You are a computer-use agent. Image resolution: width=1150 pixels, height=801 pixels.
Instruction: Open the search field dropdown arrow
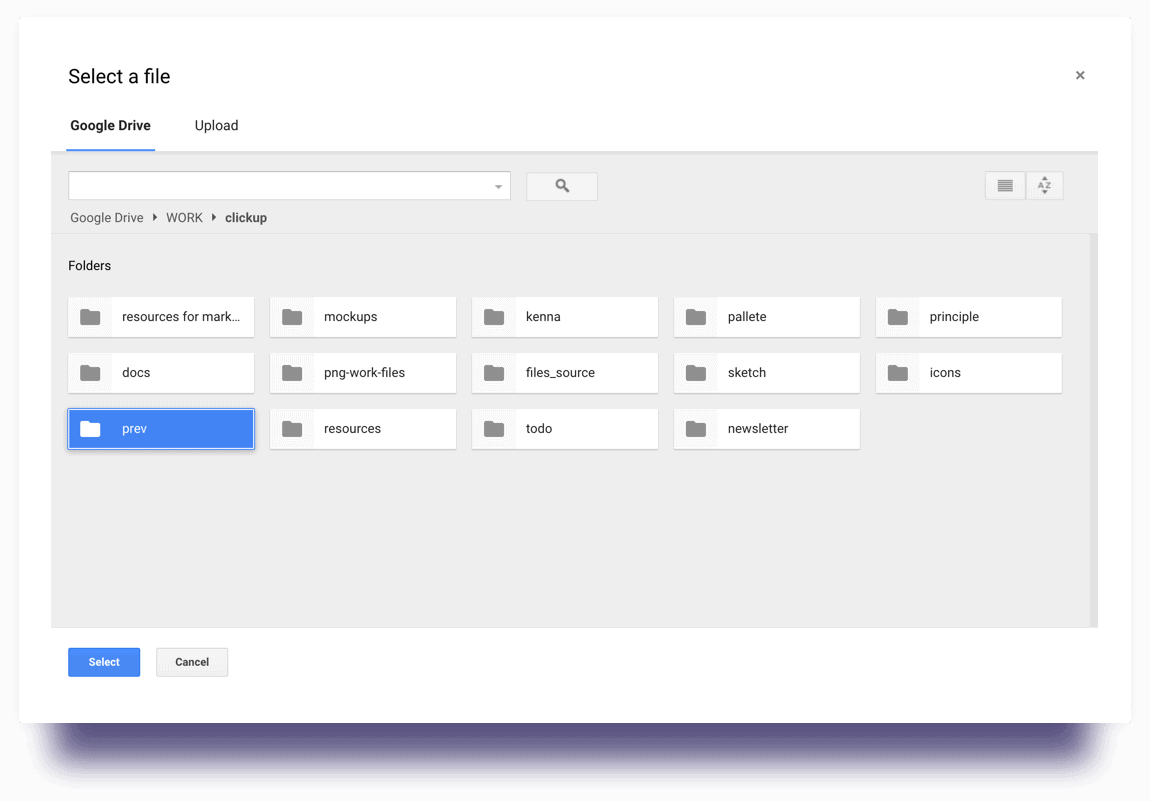click(x=497, y=186)
